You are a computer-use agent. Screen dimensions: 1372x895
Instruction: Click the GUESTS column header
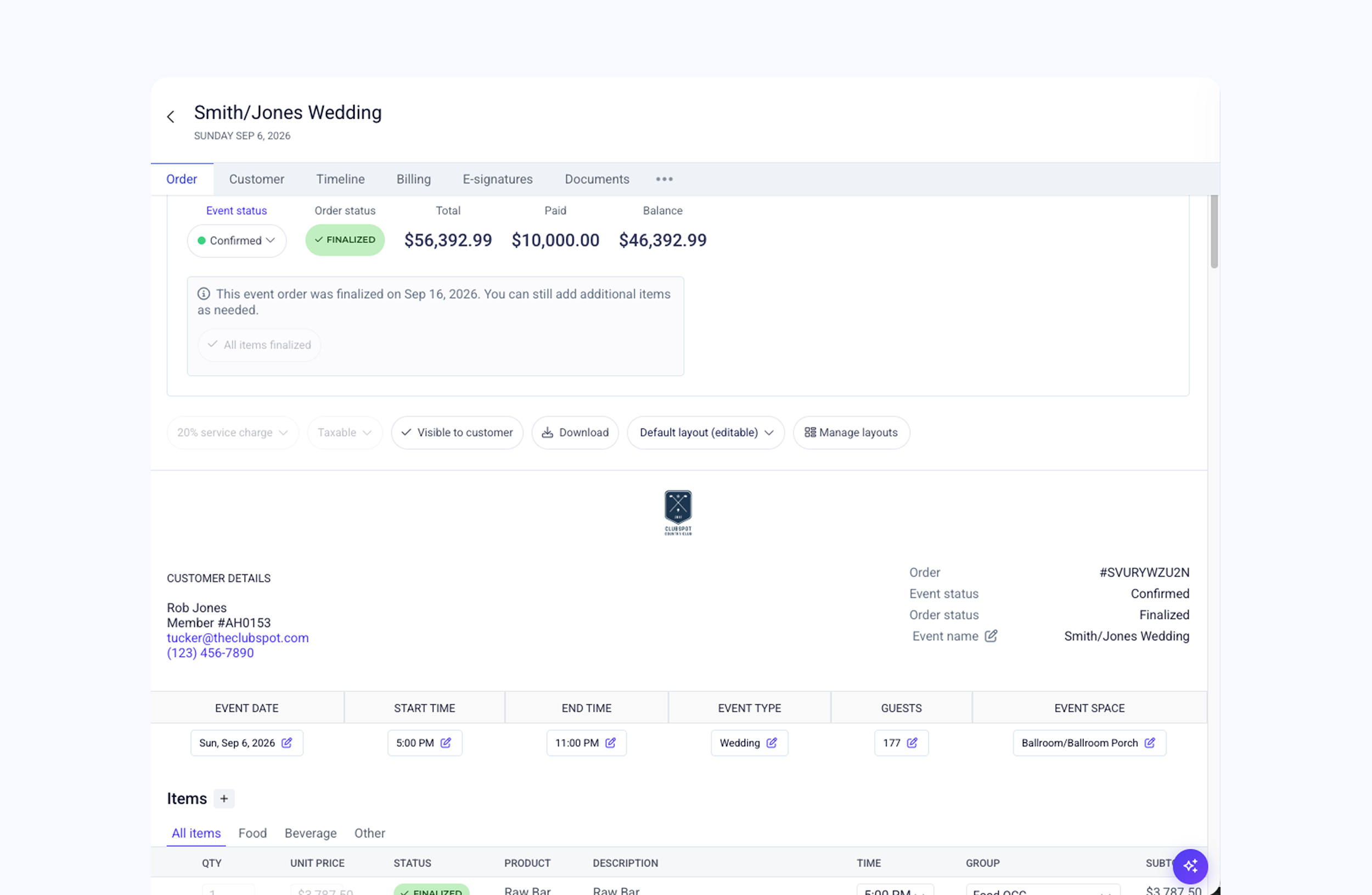pos(901,708)
